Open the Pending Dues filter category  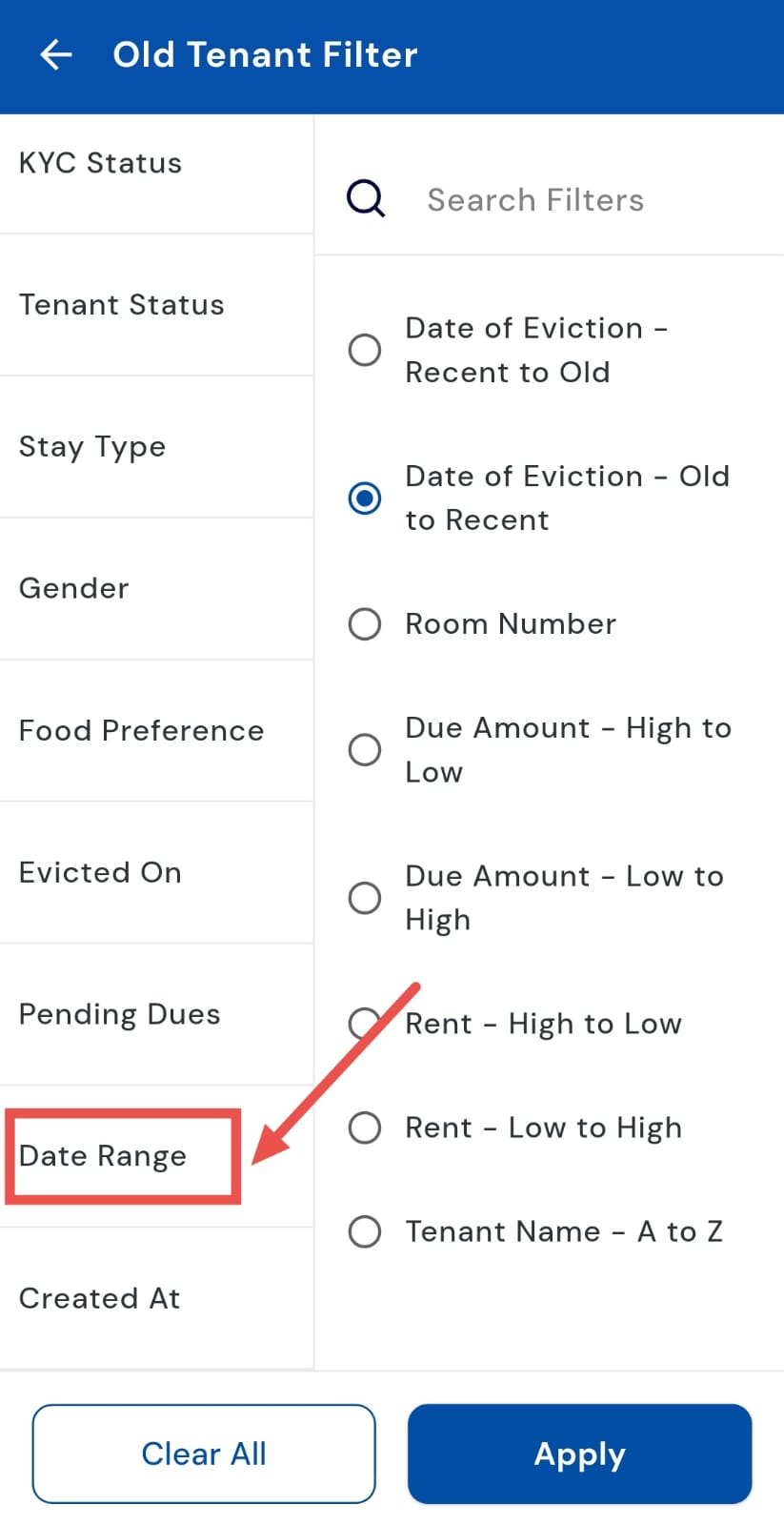point(120,1014)
